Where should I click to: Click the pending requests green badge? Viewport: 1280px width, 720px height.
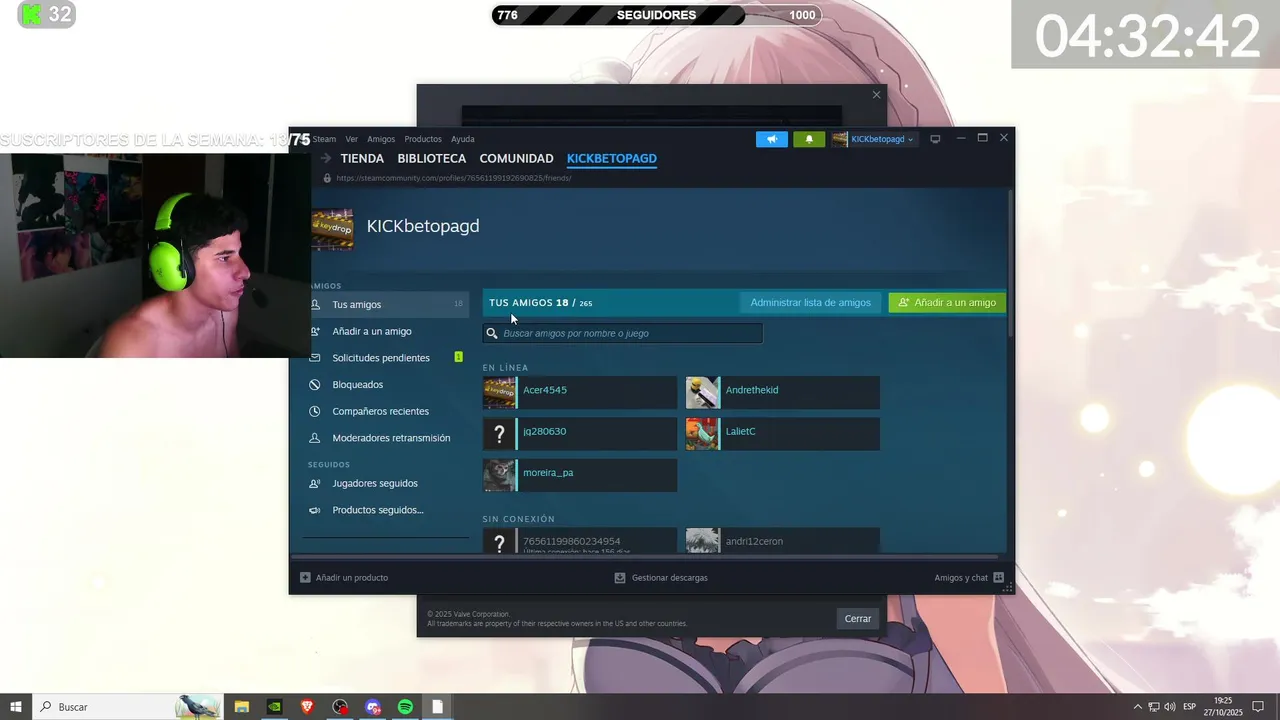pyautogui.click(x=458, y=357)
